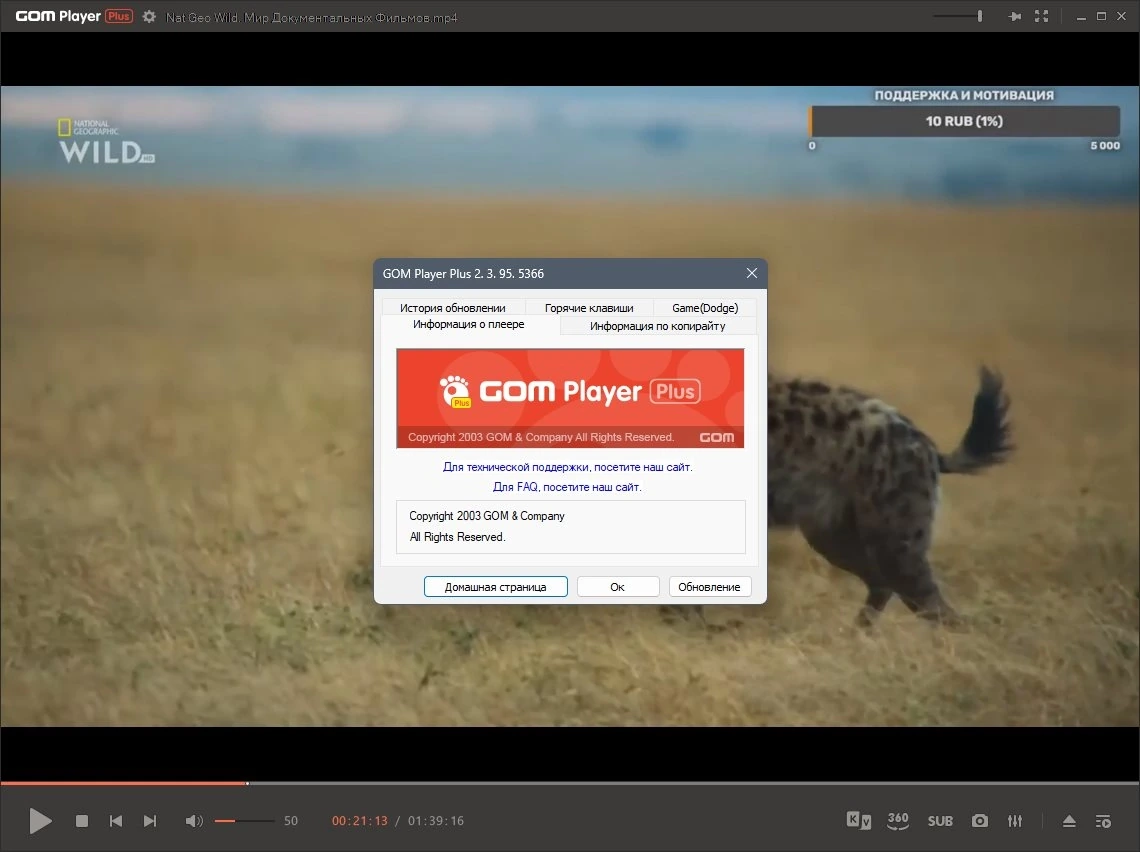The width and height of the screenshot is (1140, 852).
Task: Open the FAQ site link
Action: (567, 487)
